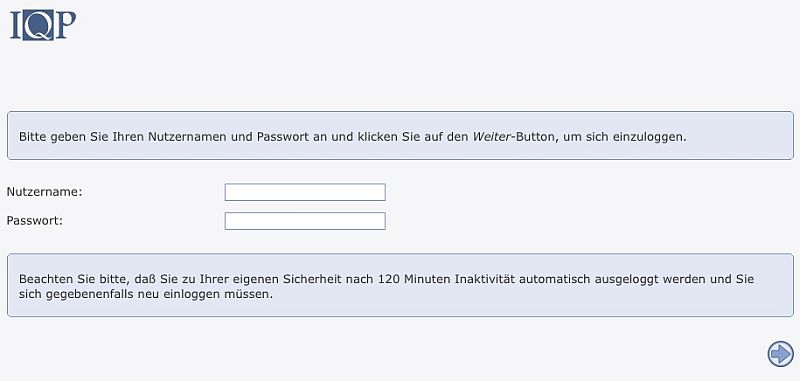Click the Nutzername: field label

click(x=44, y=192)
